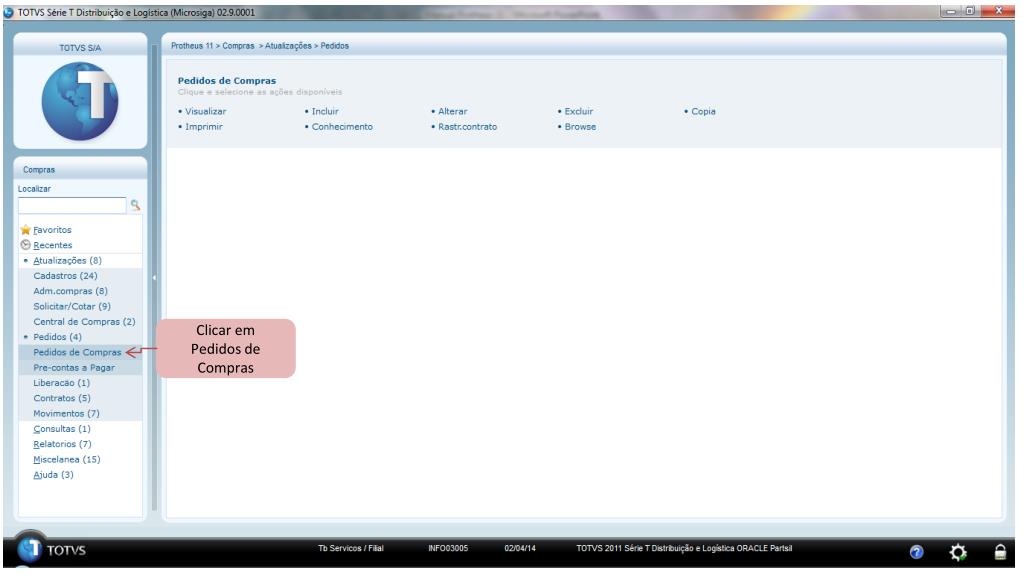Click the TOTVS S/A panel header
The height and width of the screenshot is (576, 1024).
[80, 48]
